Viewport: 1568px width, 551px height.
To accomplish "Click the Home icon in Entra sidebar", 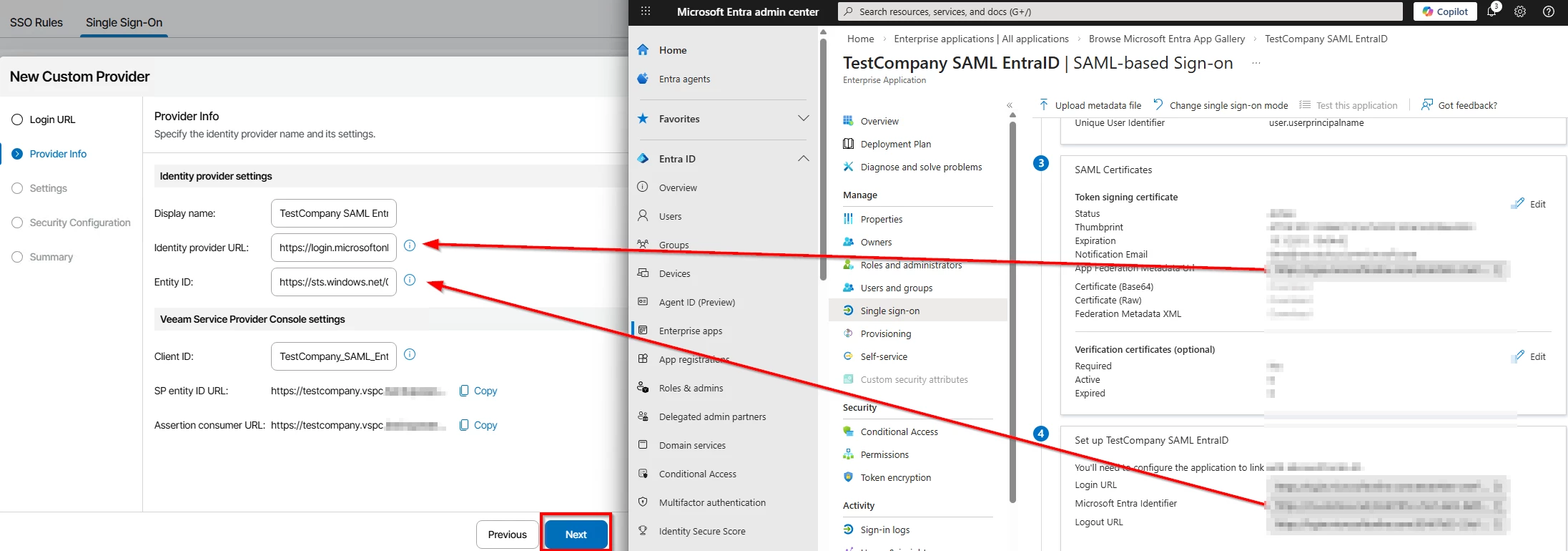I will click(643, 50).
